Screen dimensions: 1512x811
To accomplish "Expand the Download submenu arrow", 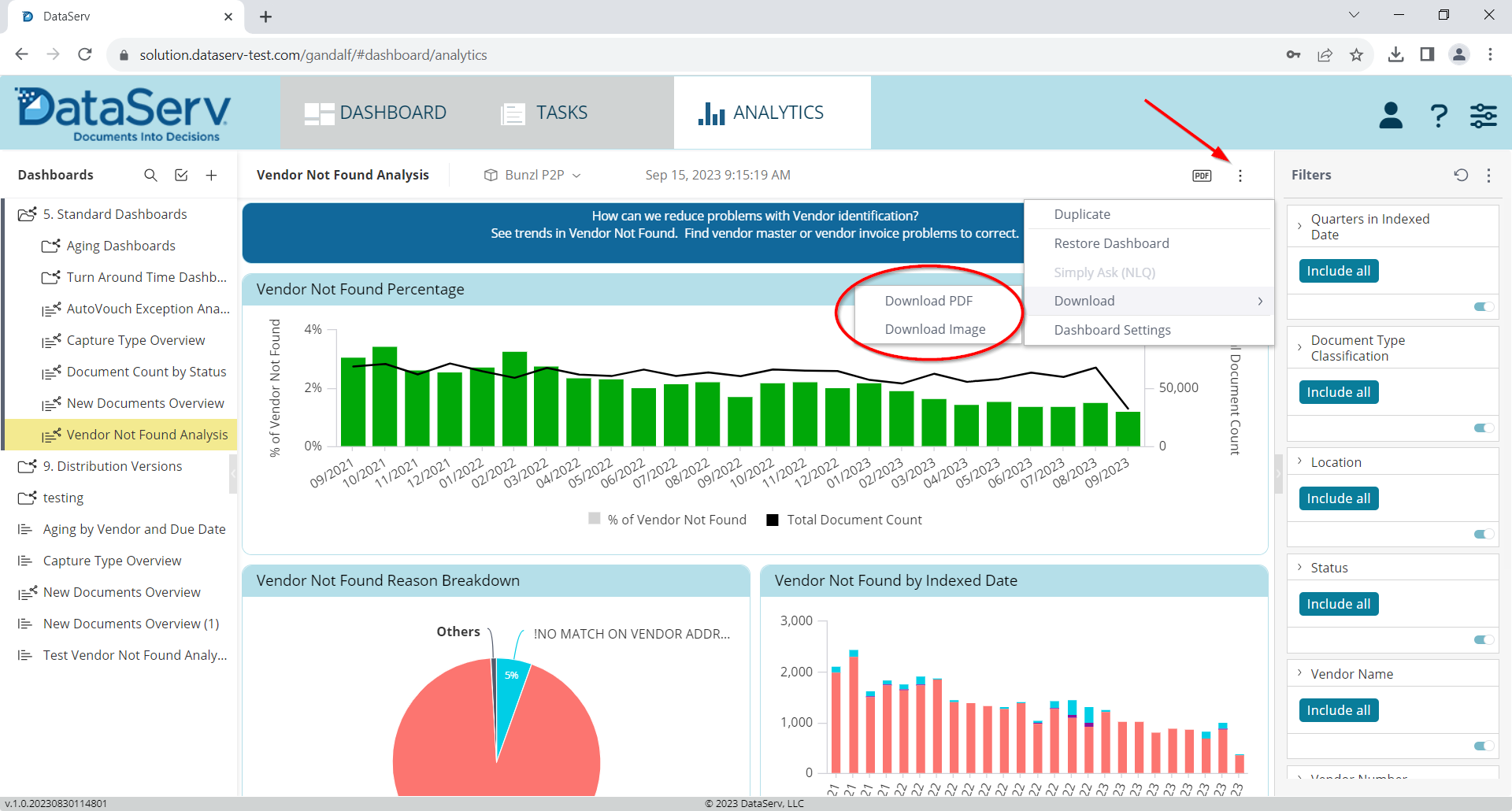I will [x=1260, y=301].
